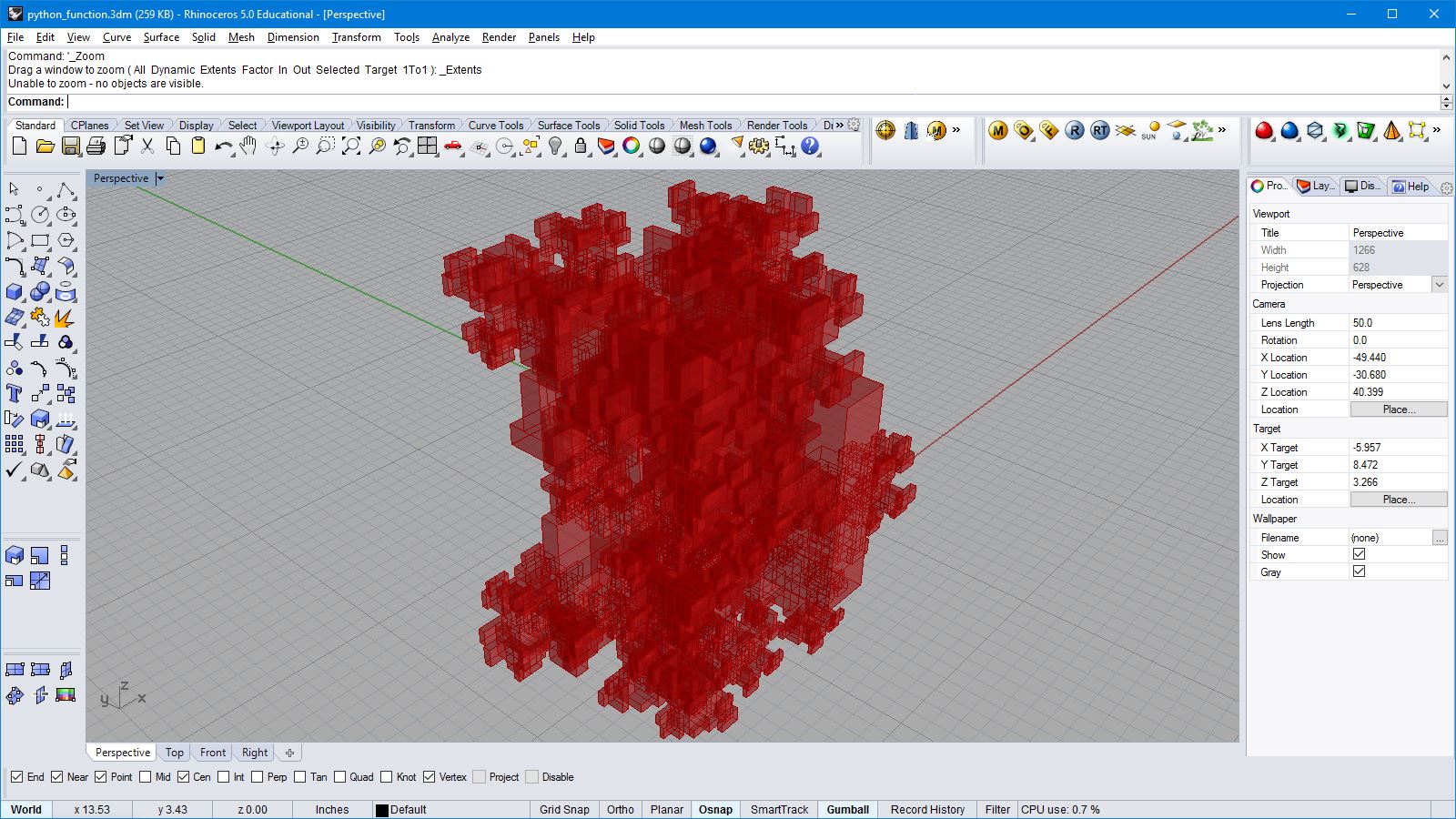Toggle Grid Snap in status bar
Screen dimensions: 1456x819
(563, 809)
